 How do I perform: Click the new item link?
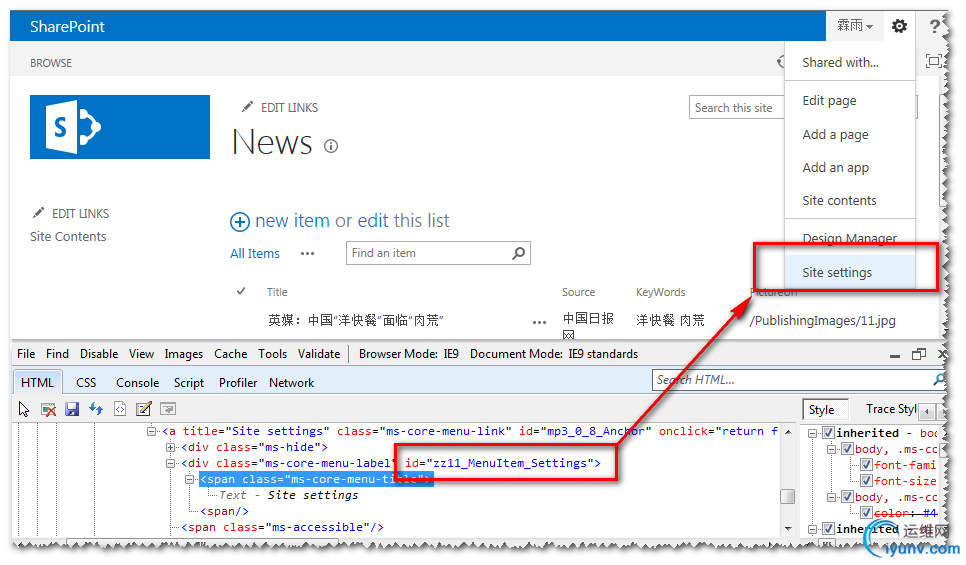coord(292,221)
